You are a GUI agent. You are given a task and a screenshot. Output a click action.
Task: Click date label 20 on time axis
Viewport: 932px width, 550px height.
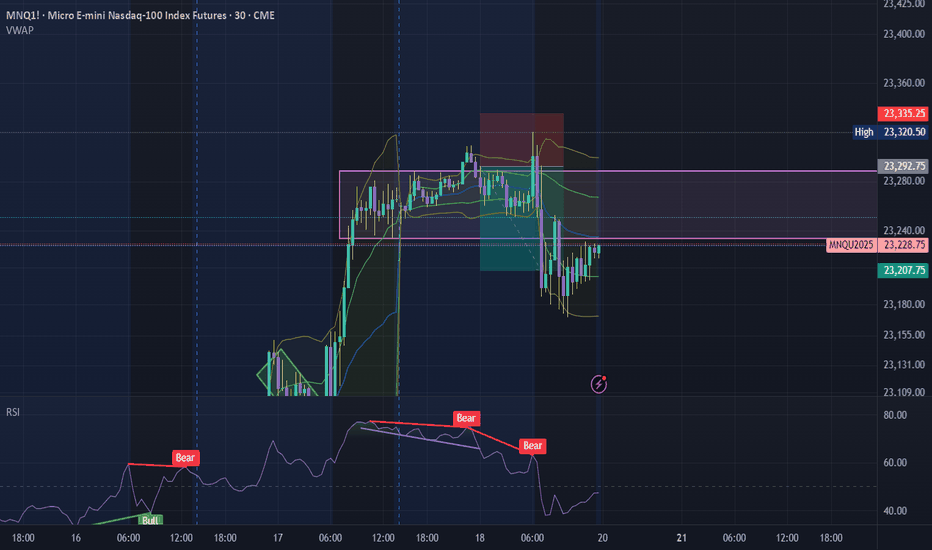(x=603, y=538)
